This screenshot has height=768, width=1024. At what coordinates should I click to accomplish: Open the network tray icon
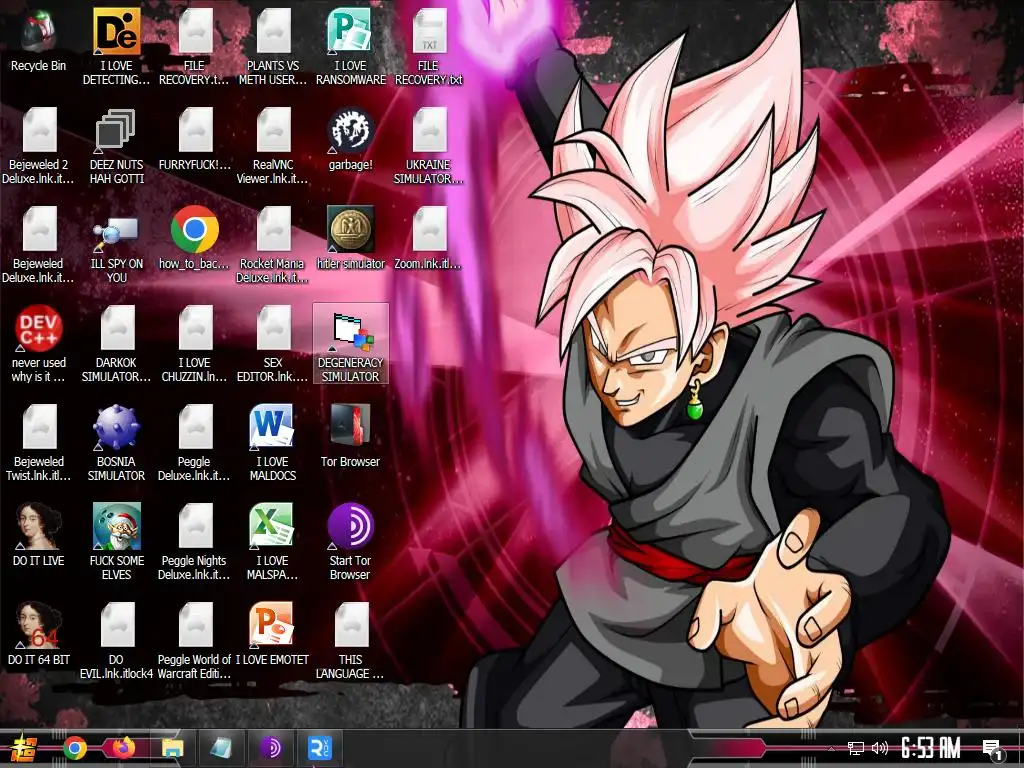(855, 748)
